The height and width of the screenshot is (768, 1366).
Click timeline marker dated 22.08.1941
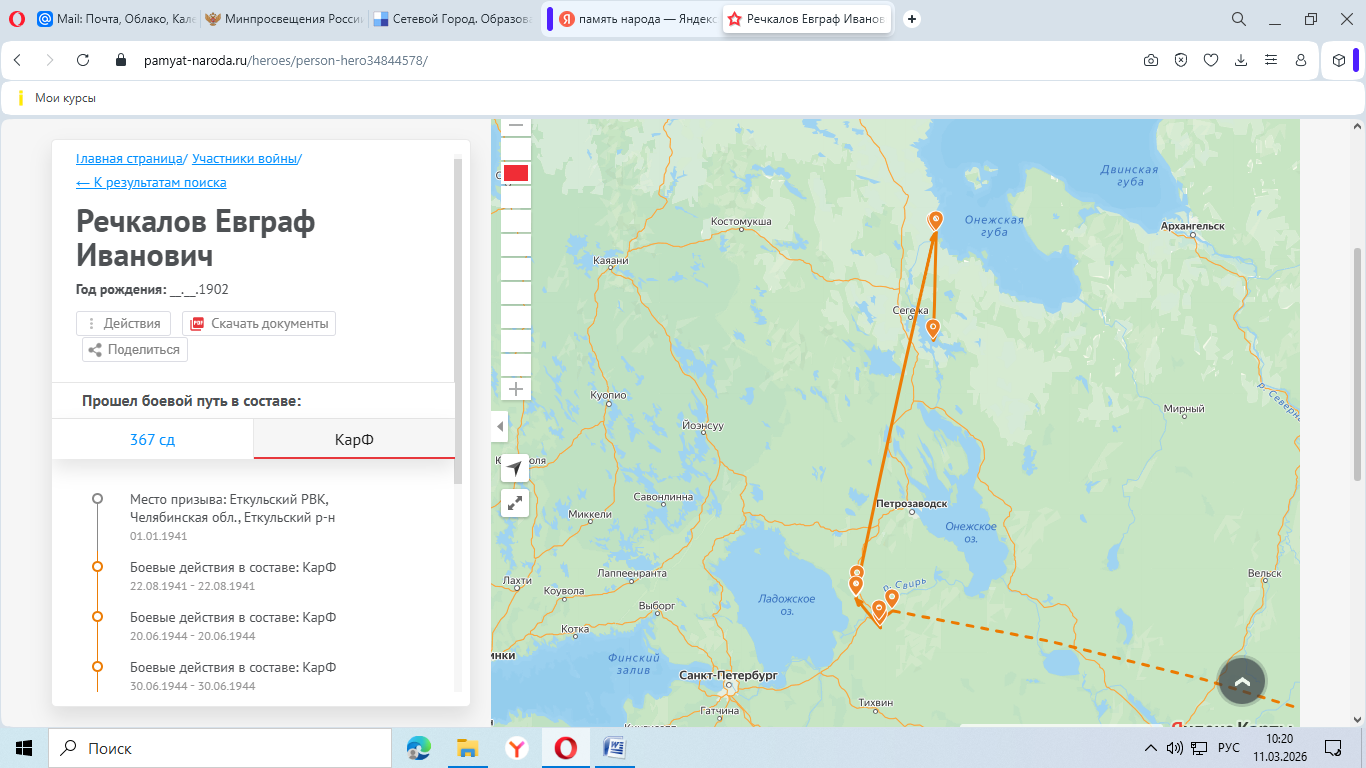point(97,567)
